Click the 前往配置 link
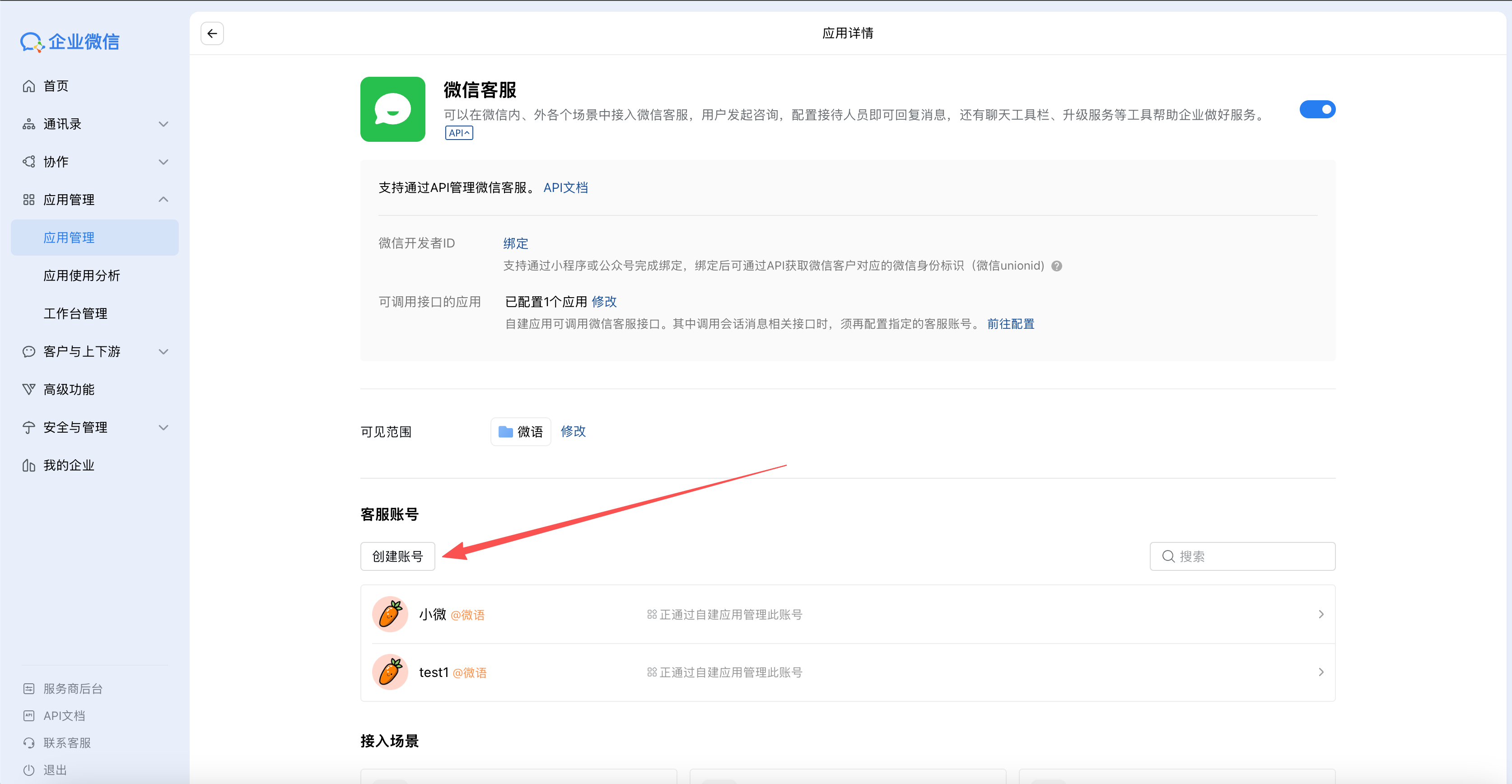 pos(1010,324)
